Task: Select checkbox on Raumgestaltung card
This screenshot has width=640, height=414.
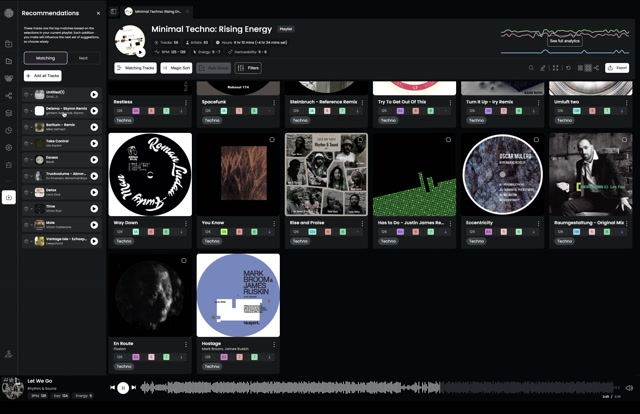Action: (x=624, y=140)
